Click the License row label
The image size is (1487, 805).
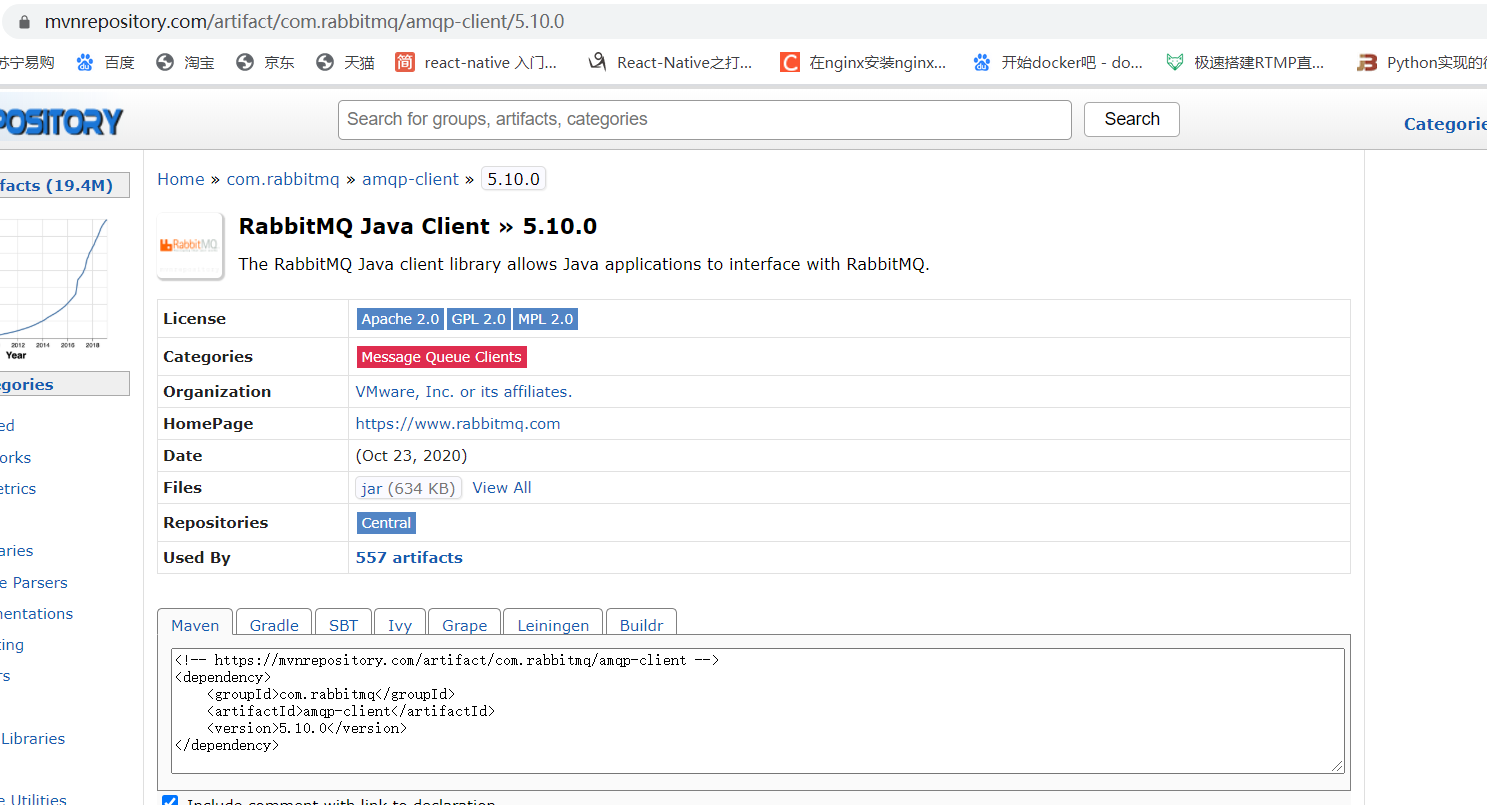[x=195, y=319]
